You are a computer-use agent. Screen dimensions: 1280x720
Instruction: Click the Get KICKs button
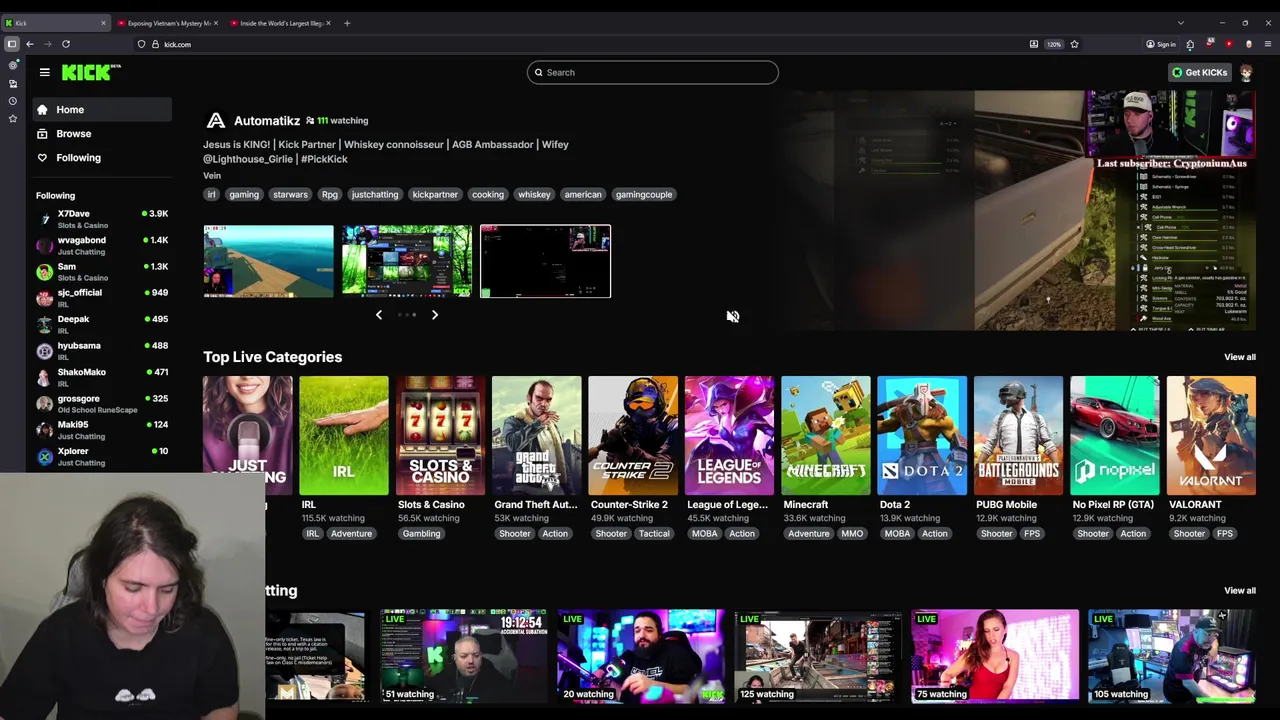click(1199, 72)
